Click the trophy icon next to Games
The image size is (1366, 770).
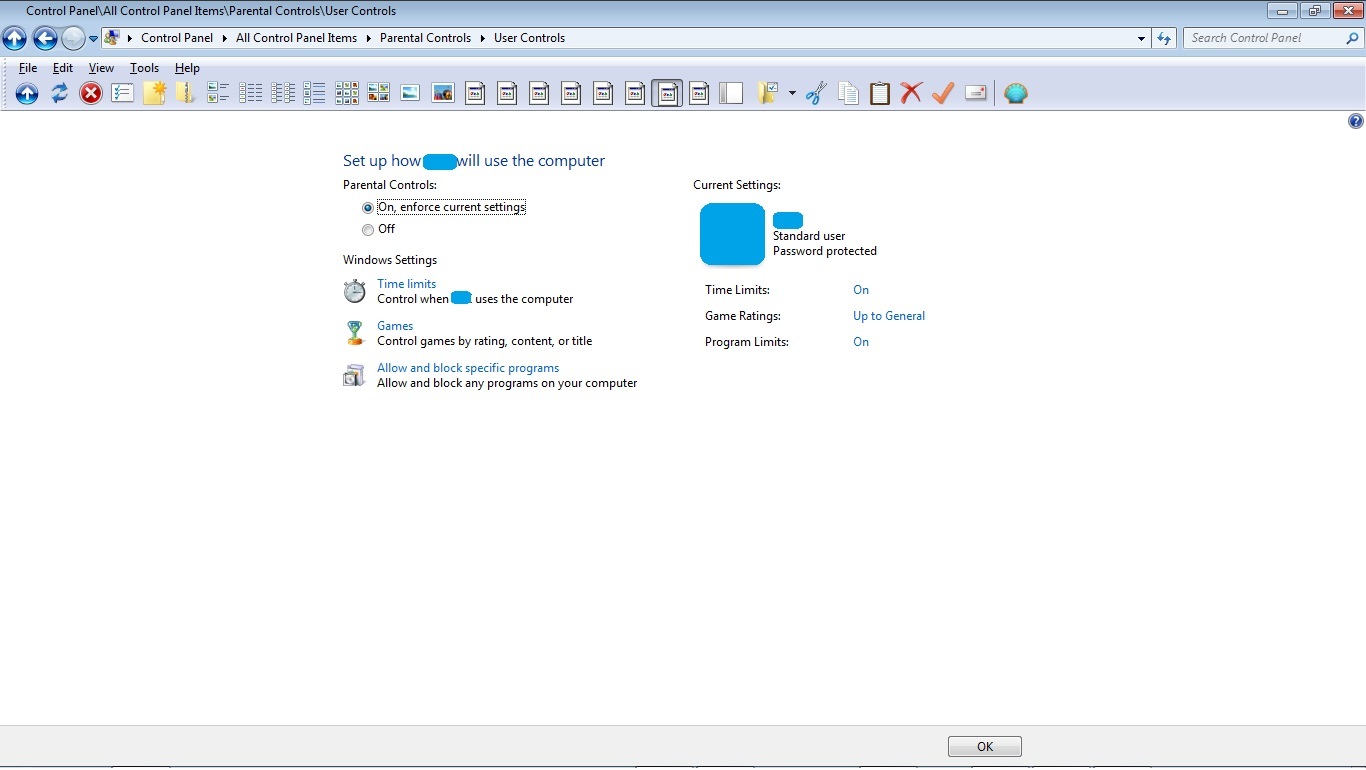pos(354,333)
